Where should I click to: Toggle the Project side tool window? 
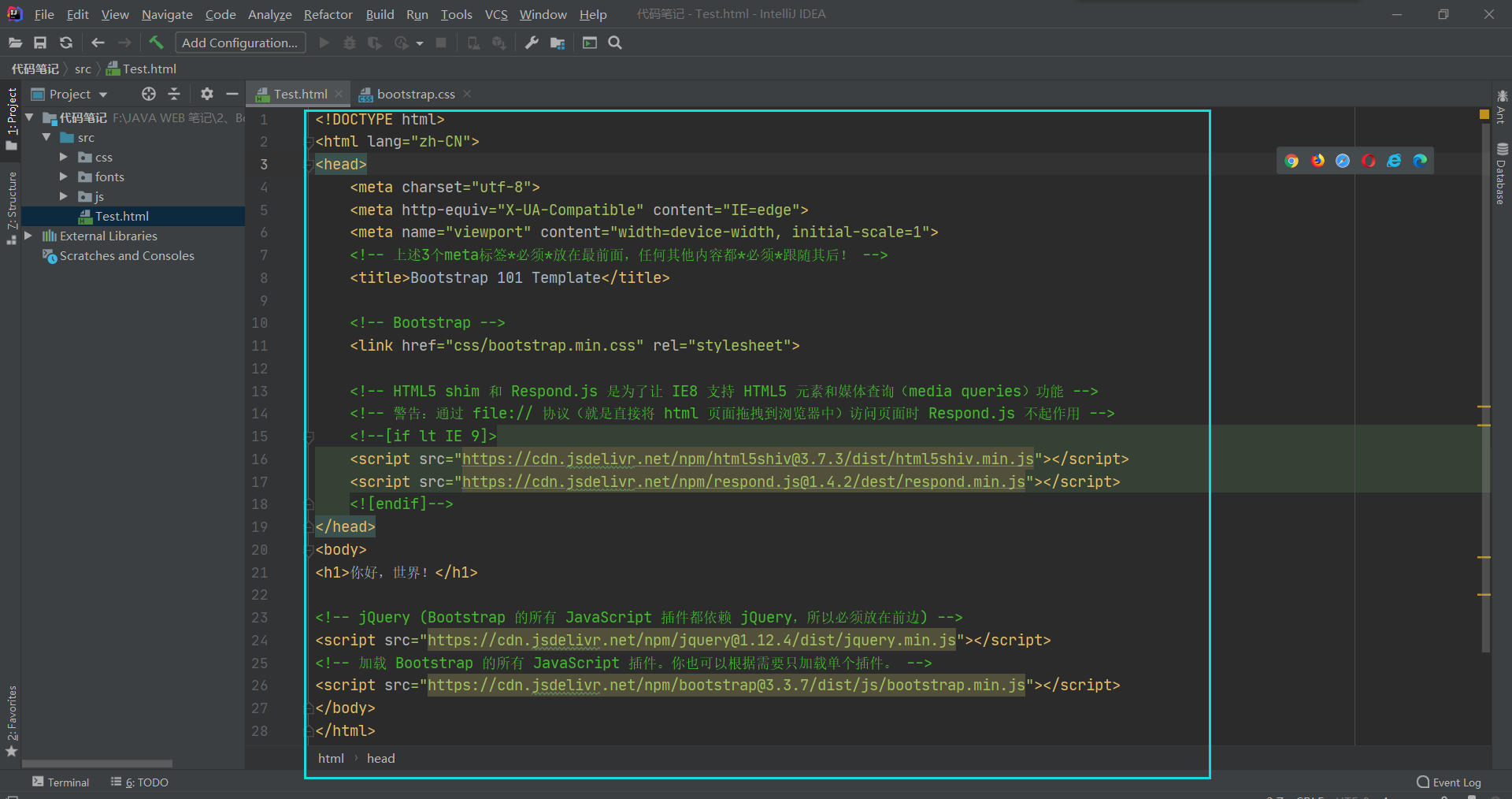point(12,118)
